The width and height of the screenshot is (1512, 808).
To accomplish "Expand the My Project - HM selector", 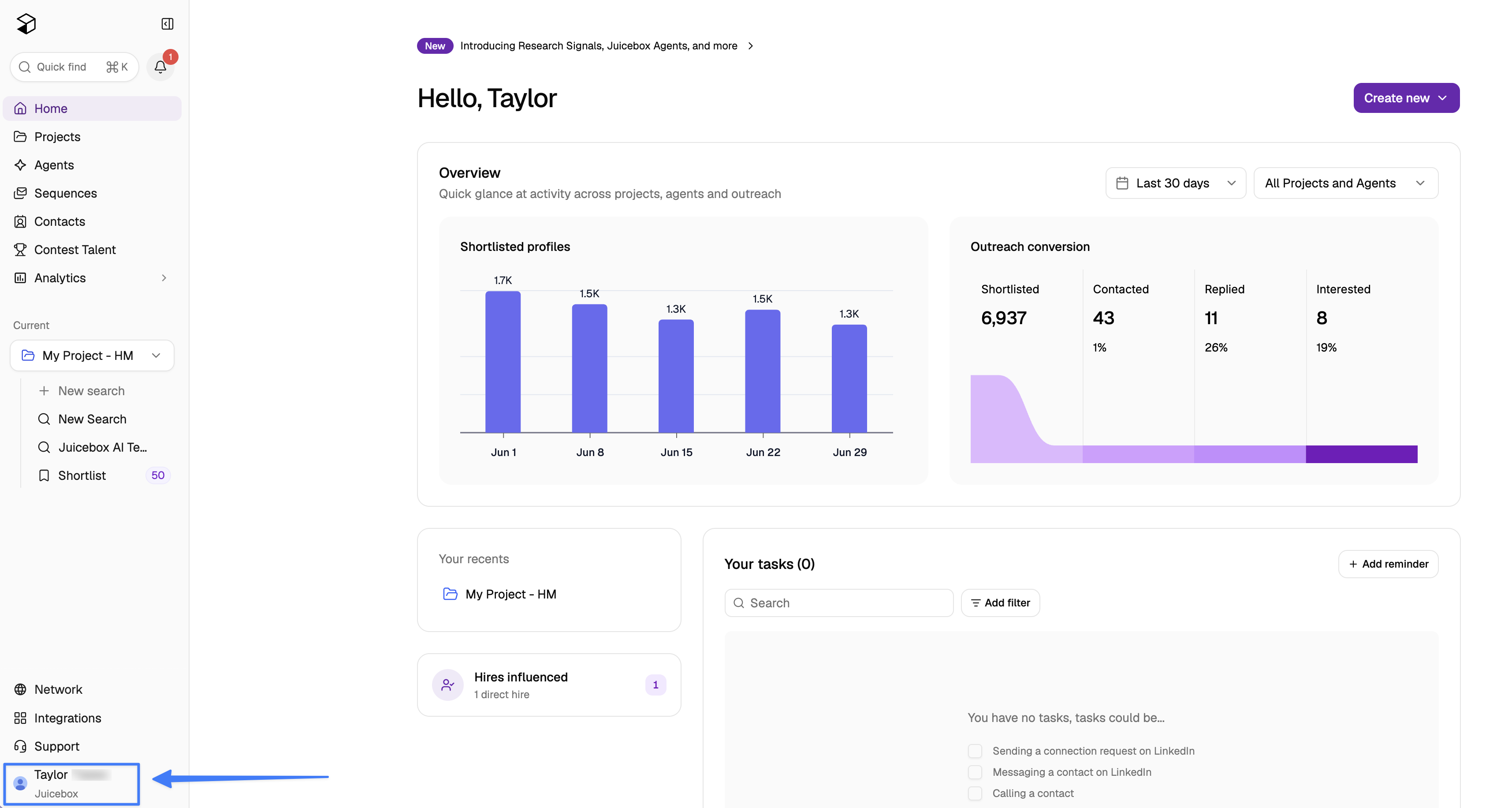I will (x=92, y=355).
